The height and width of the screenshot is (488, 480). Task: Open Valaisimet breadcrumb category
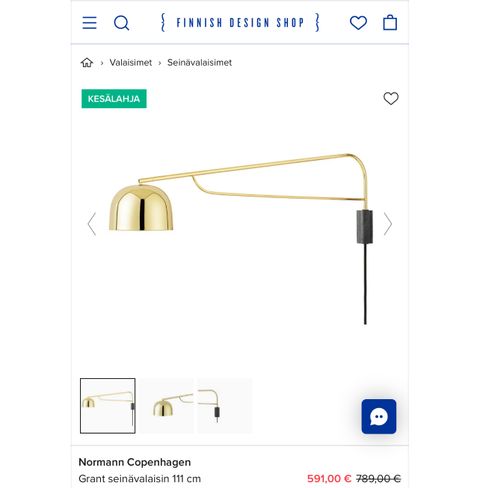(x=131, y=62)
